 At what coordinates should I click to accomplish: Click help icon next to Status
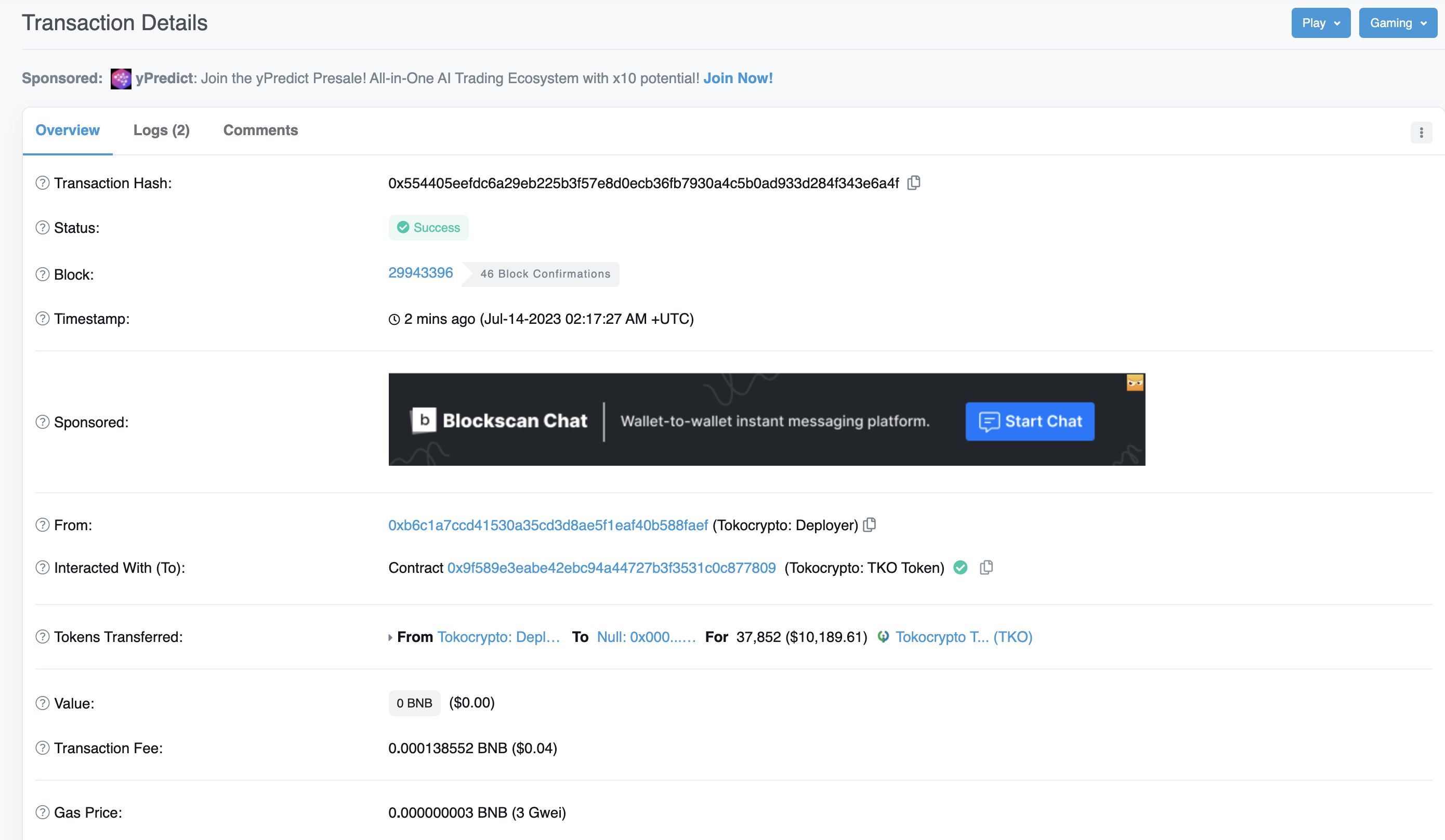pos(43,228)
